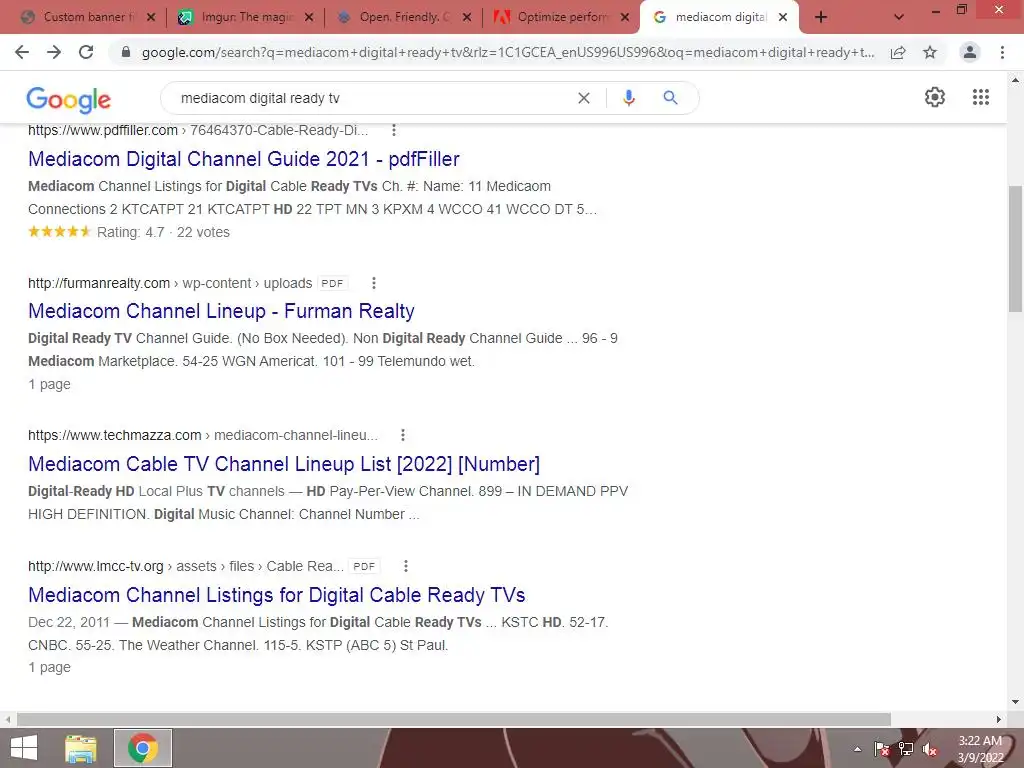Close the Open. Friendly. tab
1024x768 pixels.
467,18
